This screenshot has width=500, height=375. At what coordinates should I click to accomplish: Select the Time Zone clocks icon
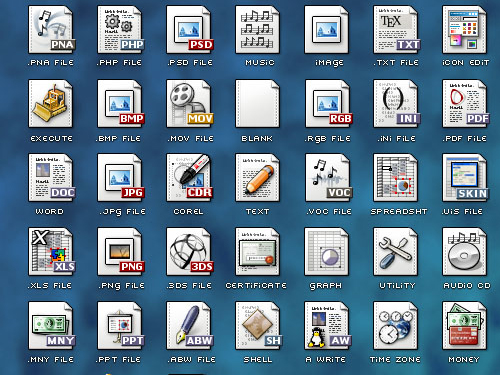pos(395,325)
